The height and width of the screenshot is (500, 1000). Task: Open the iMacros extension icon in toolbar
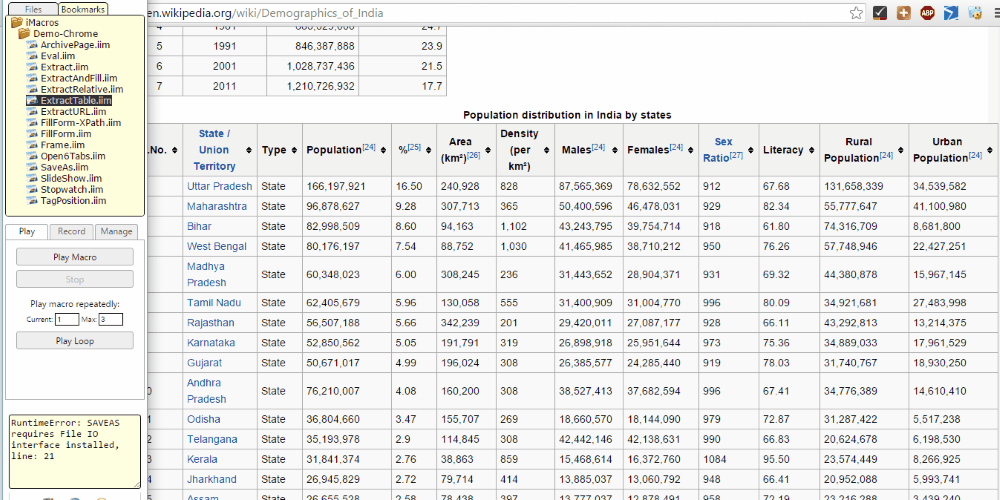975,13
